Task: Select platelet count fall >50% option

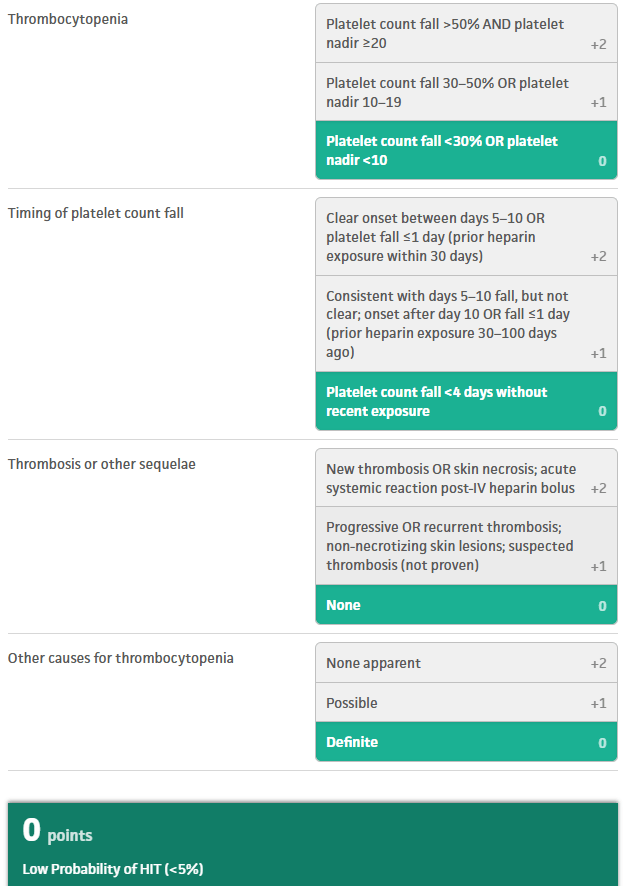Action: click(x=466, y=33)
